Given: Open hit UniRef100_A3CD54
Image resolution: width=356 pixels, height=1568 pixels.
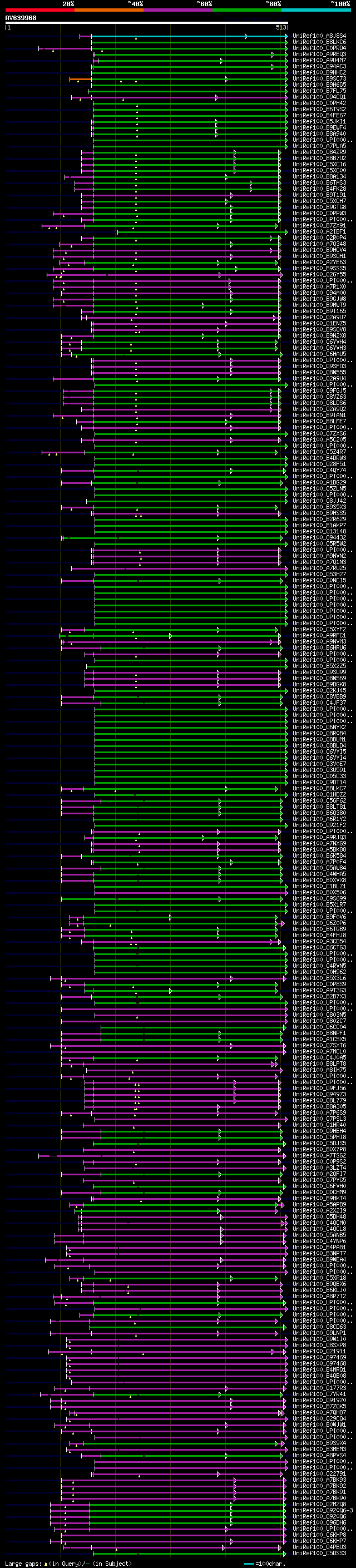Looking at the screenshot, I should (x=319, y=941).
